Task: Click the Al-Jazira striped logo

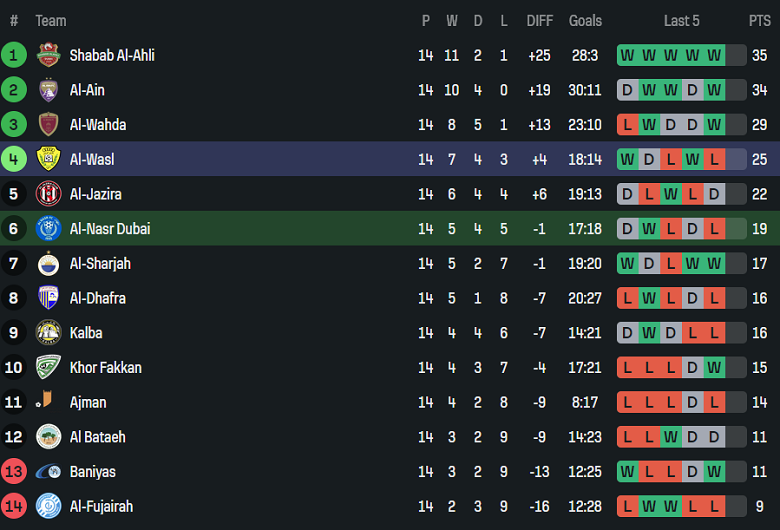Action: 48,194
